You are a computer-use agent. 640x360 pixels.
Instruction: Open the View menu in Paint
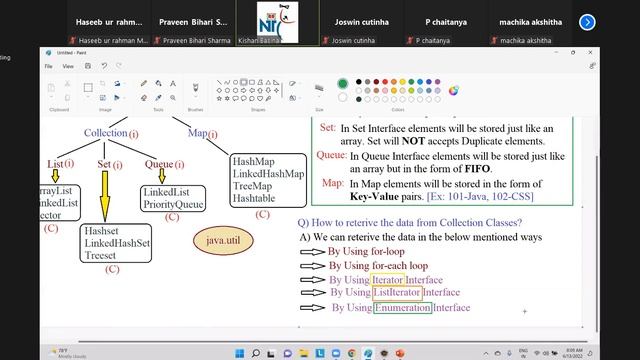(x=68, y=66)
